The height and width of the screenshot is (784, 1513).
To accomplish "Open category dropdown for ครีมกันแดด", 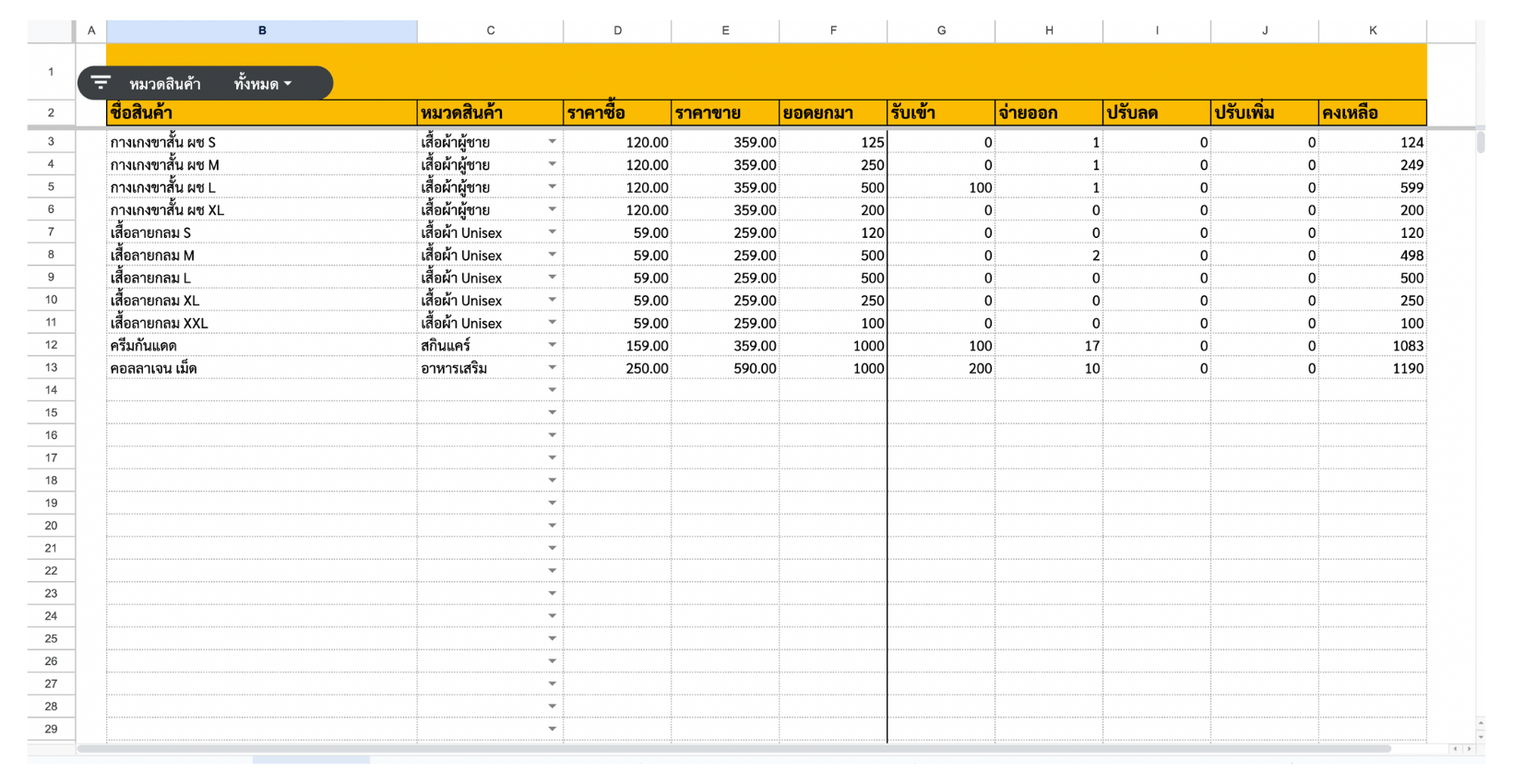I will tap(553, 345).
